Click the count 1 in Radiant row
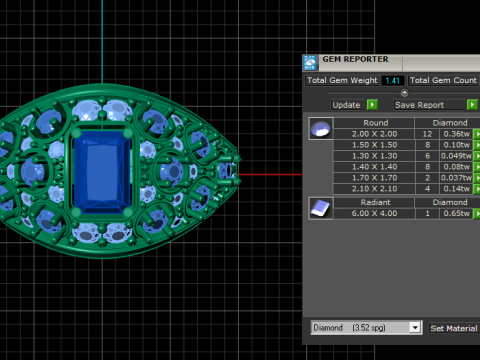Screen dimensions: 480x360 [x=427, y=213]
